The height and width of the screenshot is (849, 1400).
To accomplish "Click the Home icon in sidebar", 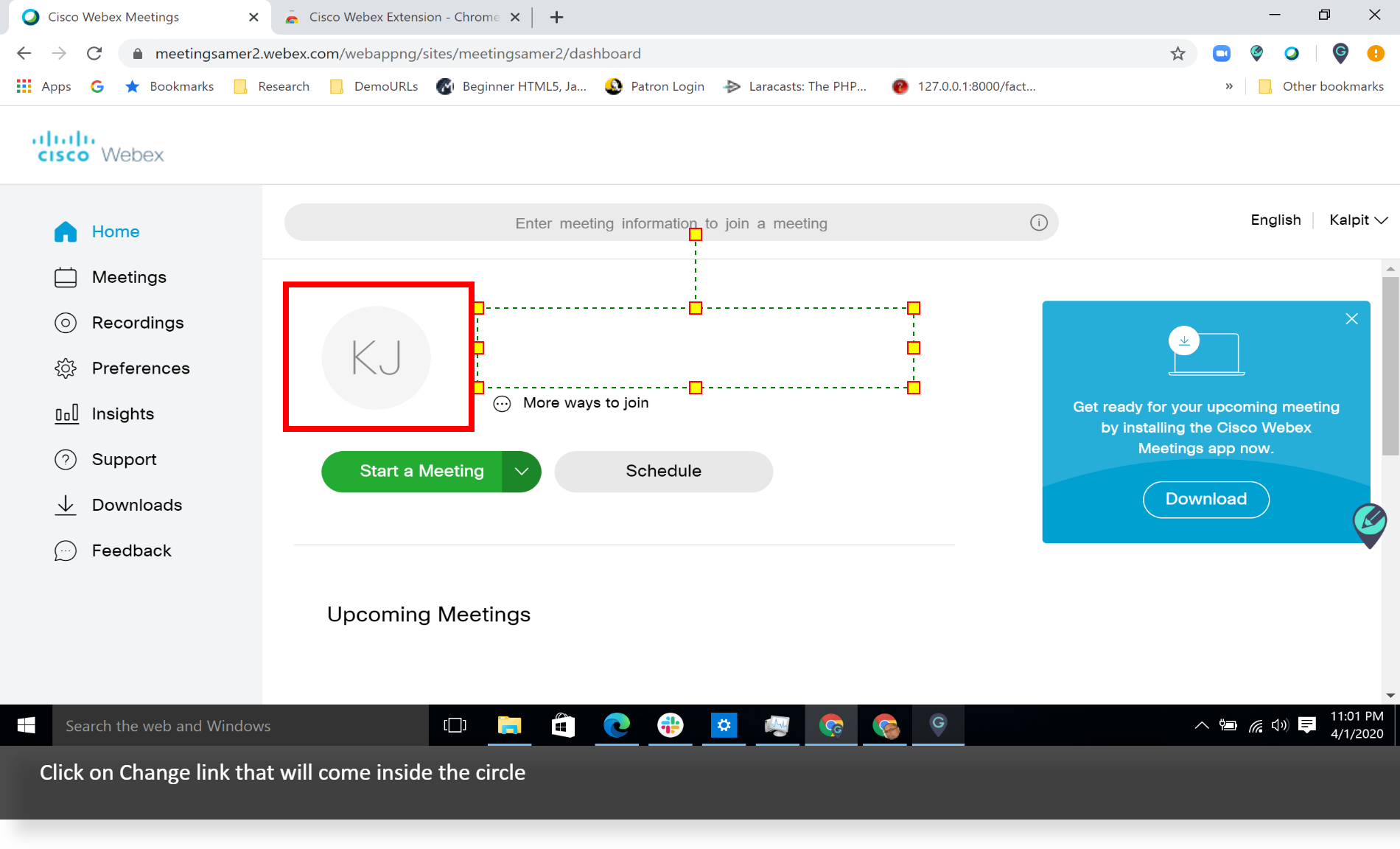I will pyautogui.click(x=66, y=231).
